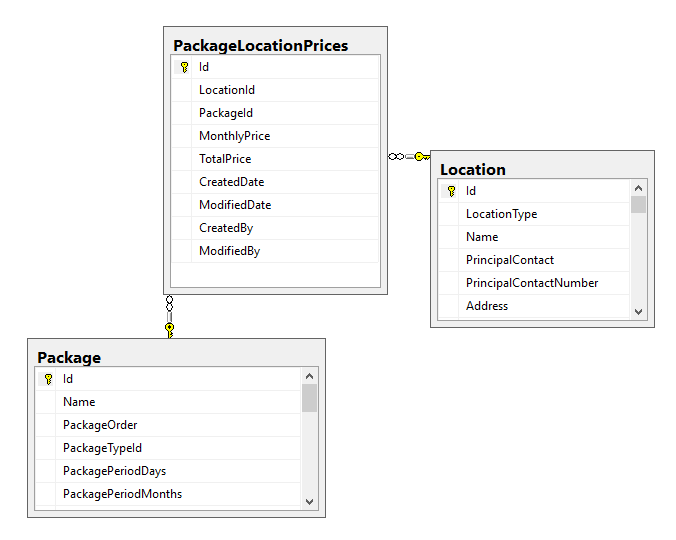This screenshot has width=676, height=540.
Task: Select the yellow key endpoint above the Package table
Action: [169, 330]
